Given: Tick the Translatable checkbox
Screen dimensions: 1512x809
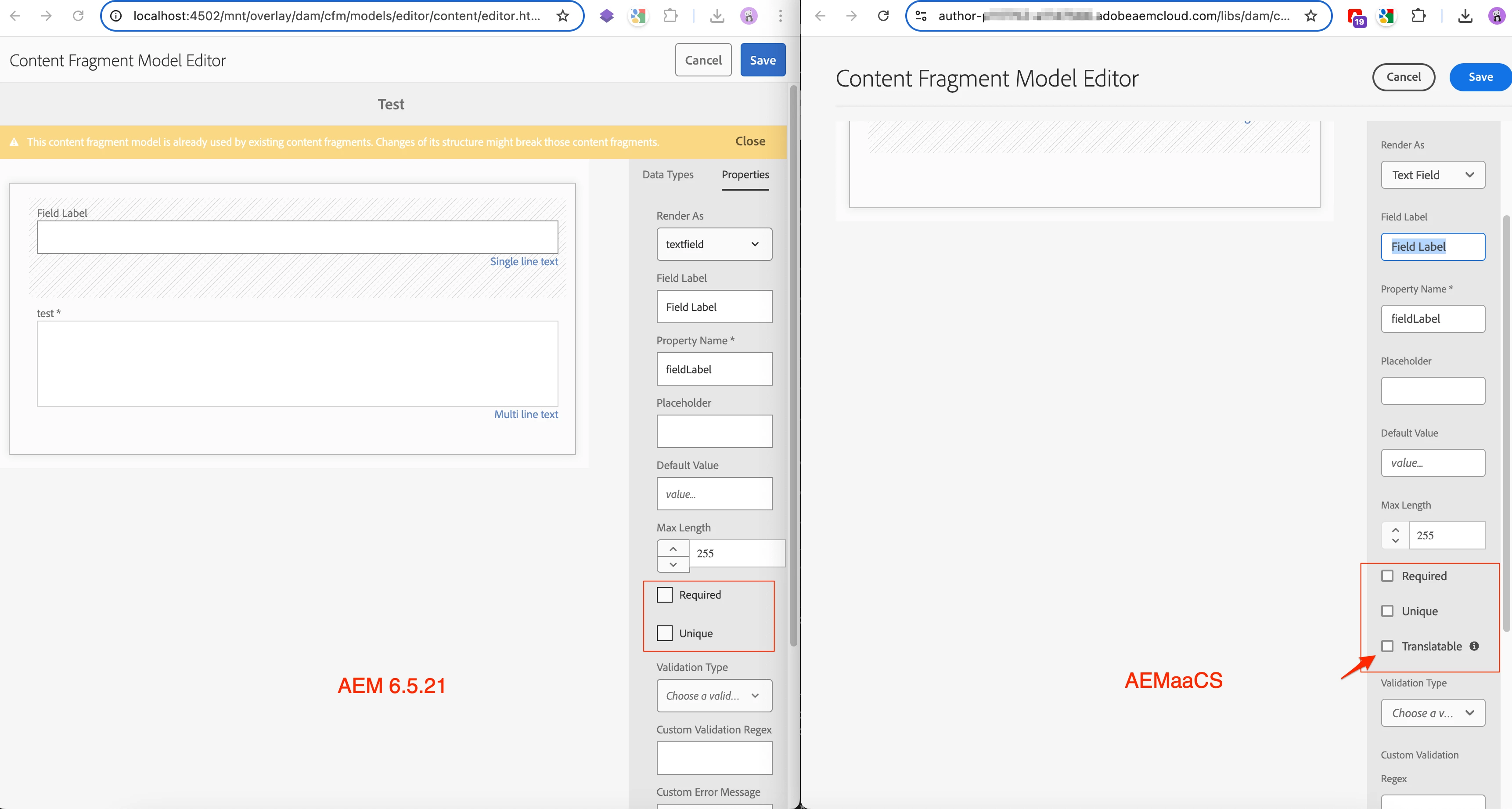Looking at the screenshot, I should 1387,646.
